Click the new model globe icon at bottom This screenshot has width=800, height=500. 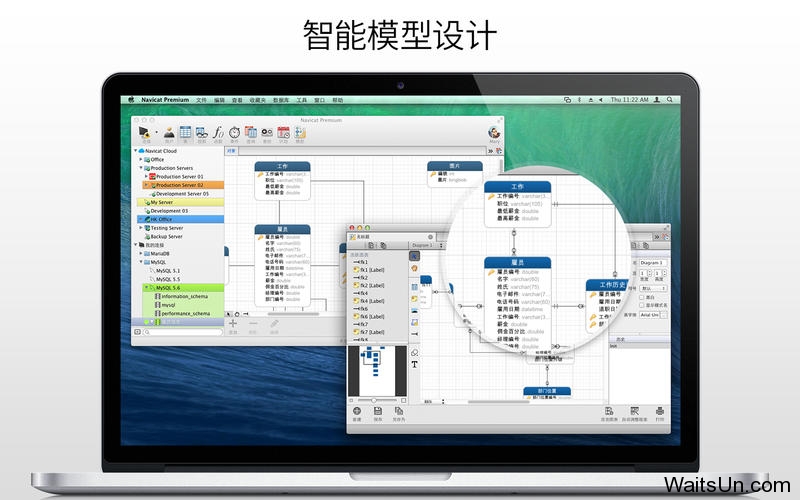[357, 411]
